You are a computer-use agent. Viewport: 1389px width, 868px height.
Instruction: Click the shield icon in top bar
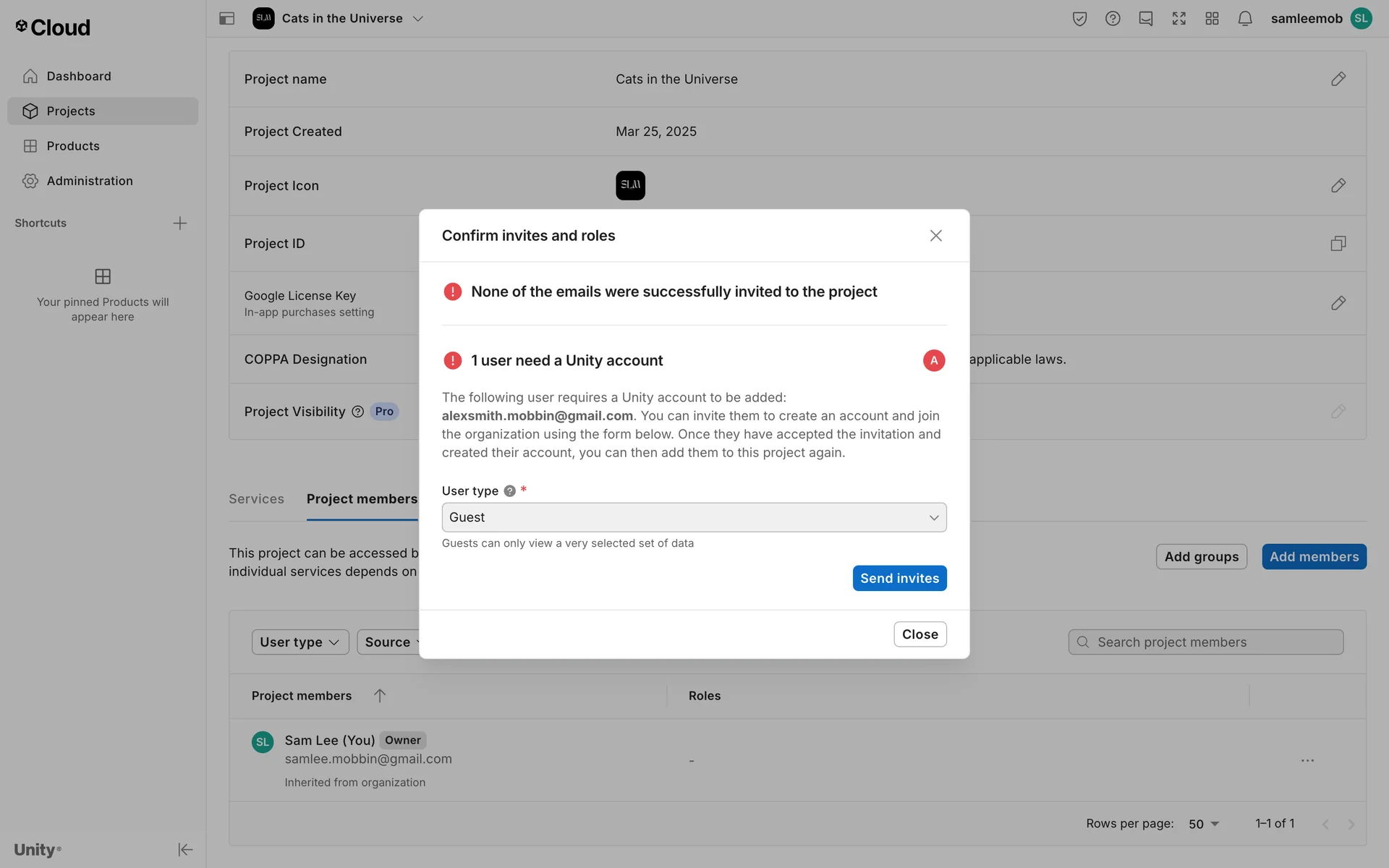point(1079,19)
